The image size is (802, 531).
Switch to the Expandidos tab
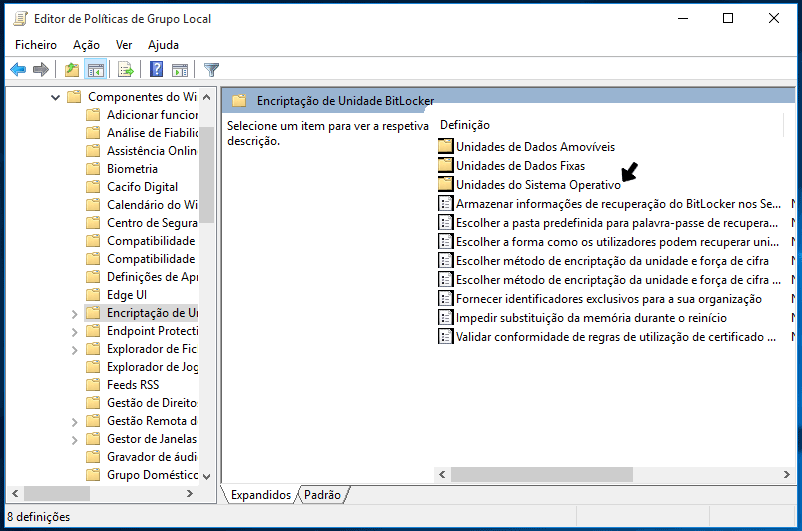[260, 495]
